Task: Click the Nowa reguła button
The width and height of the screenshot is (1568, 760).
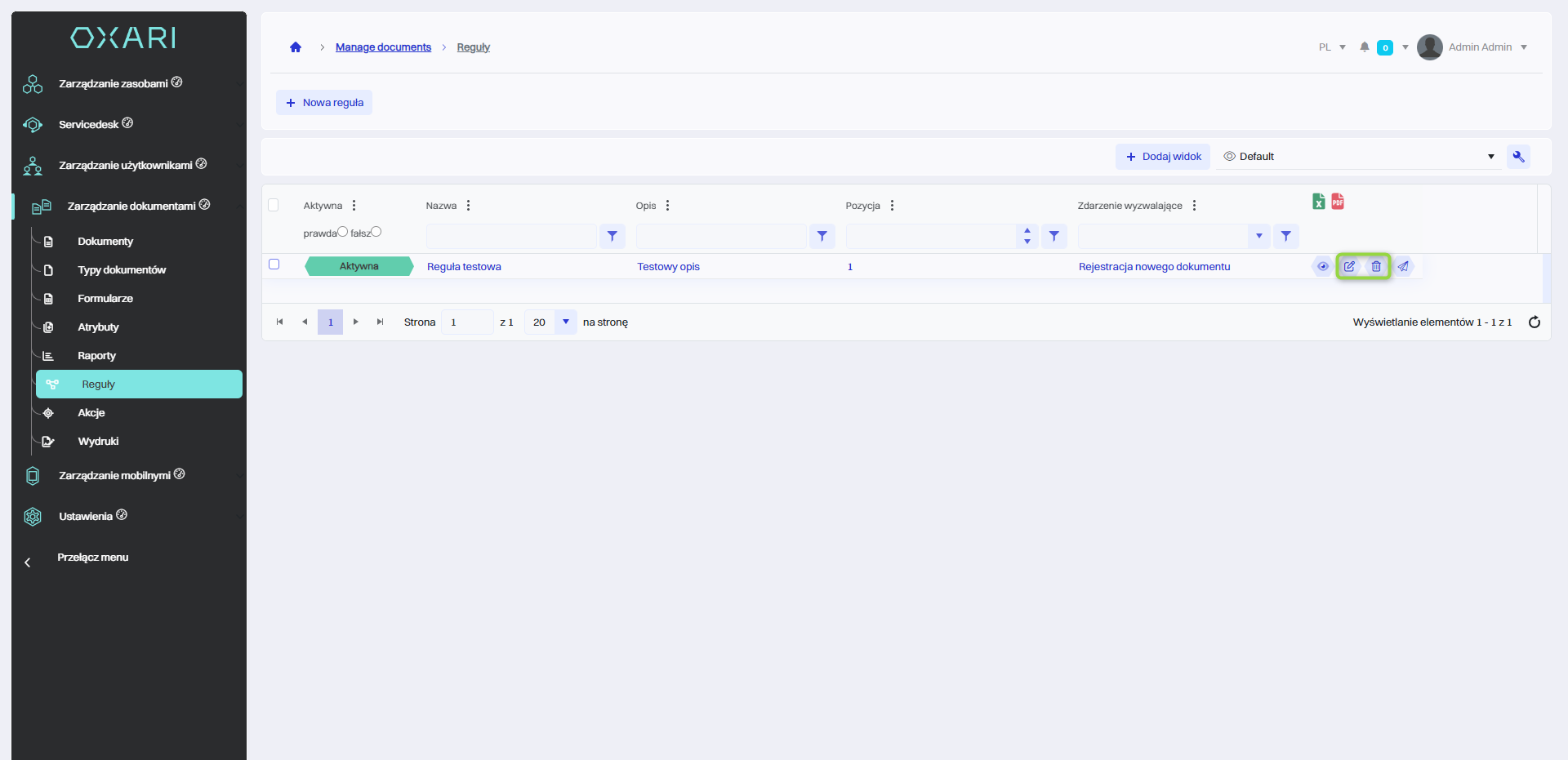Action: tap(324, 103)
